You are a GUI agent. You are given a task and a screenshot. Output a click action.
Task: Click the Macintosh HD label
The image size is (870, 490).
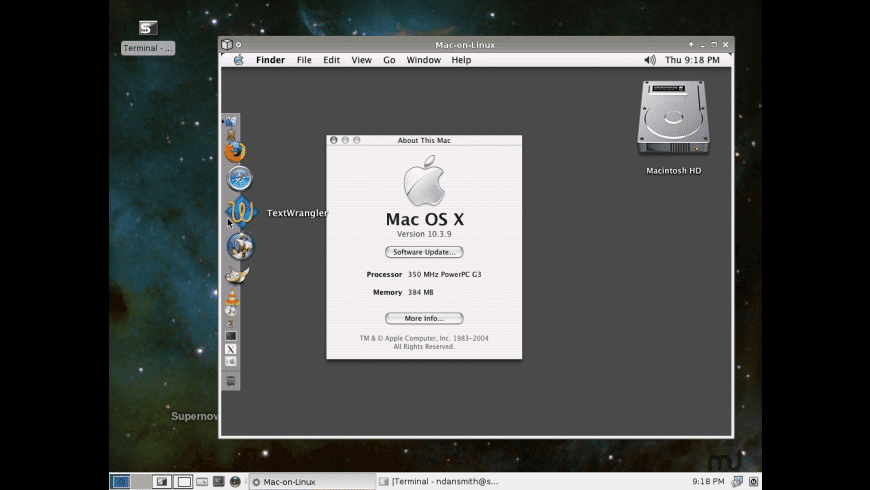pos(674,171)
